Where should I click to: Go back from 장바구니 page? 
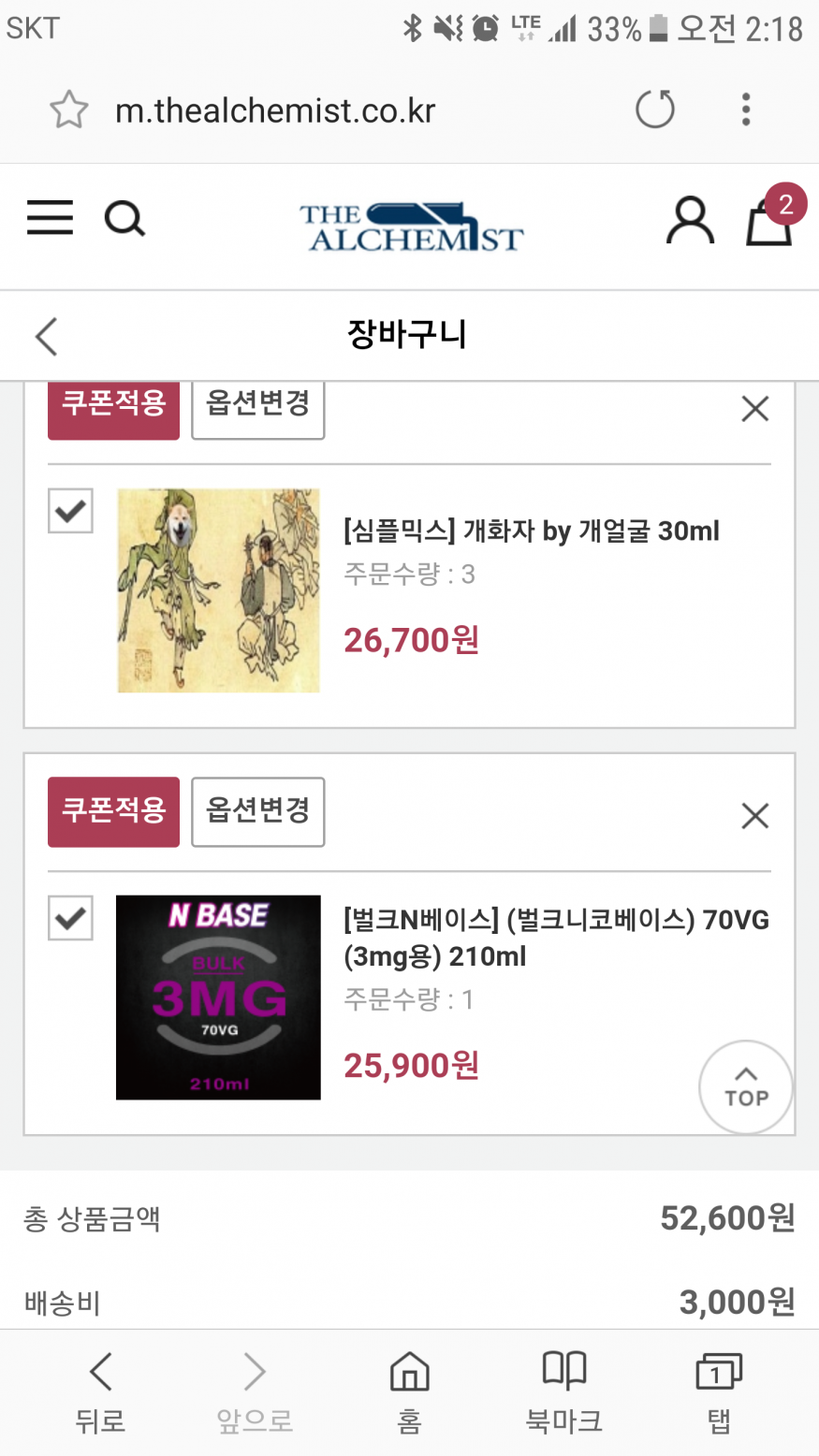(46, 336)
